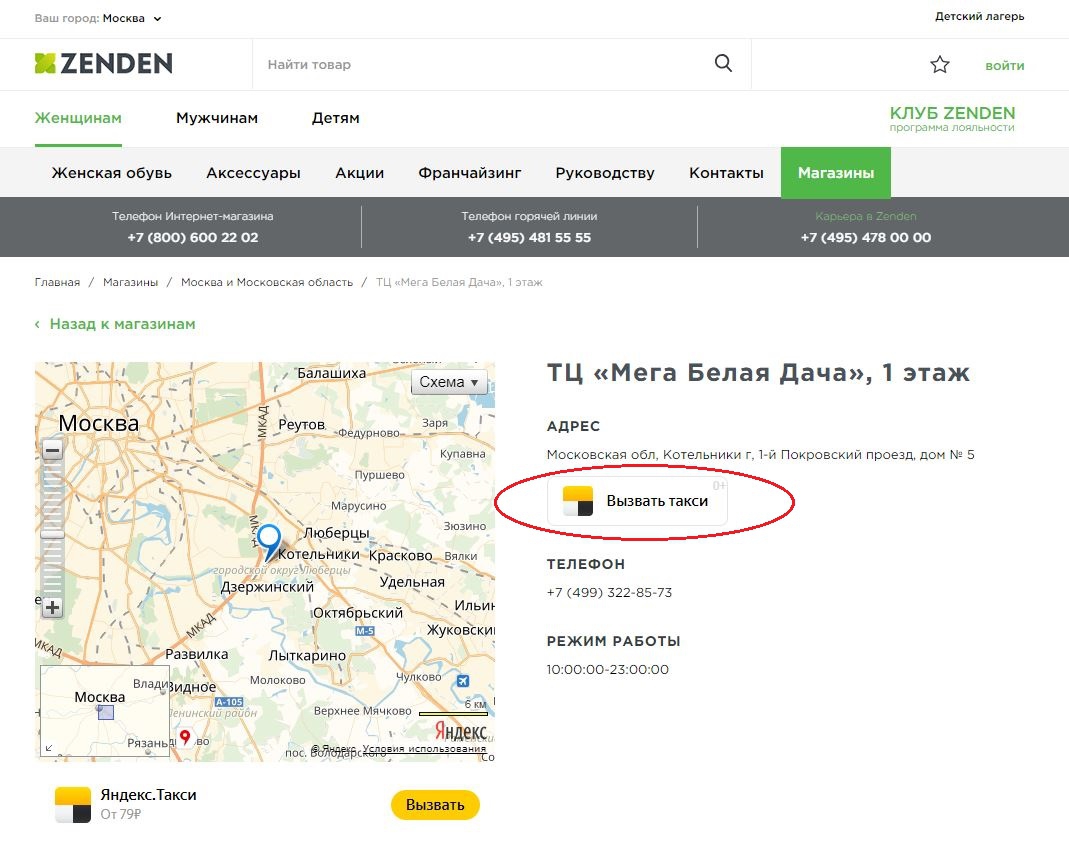The width and height of the screenshot is (1069, 868).
Task: Zoom out the map with the minus button
Action: point(52,450)
